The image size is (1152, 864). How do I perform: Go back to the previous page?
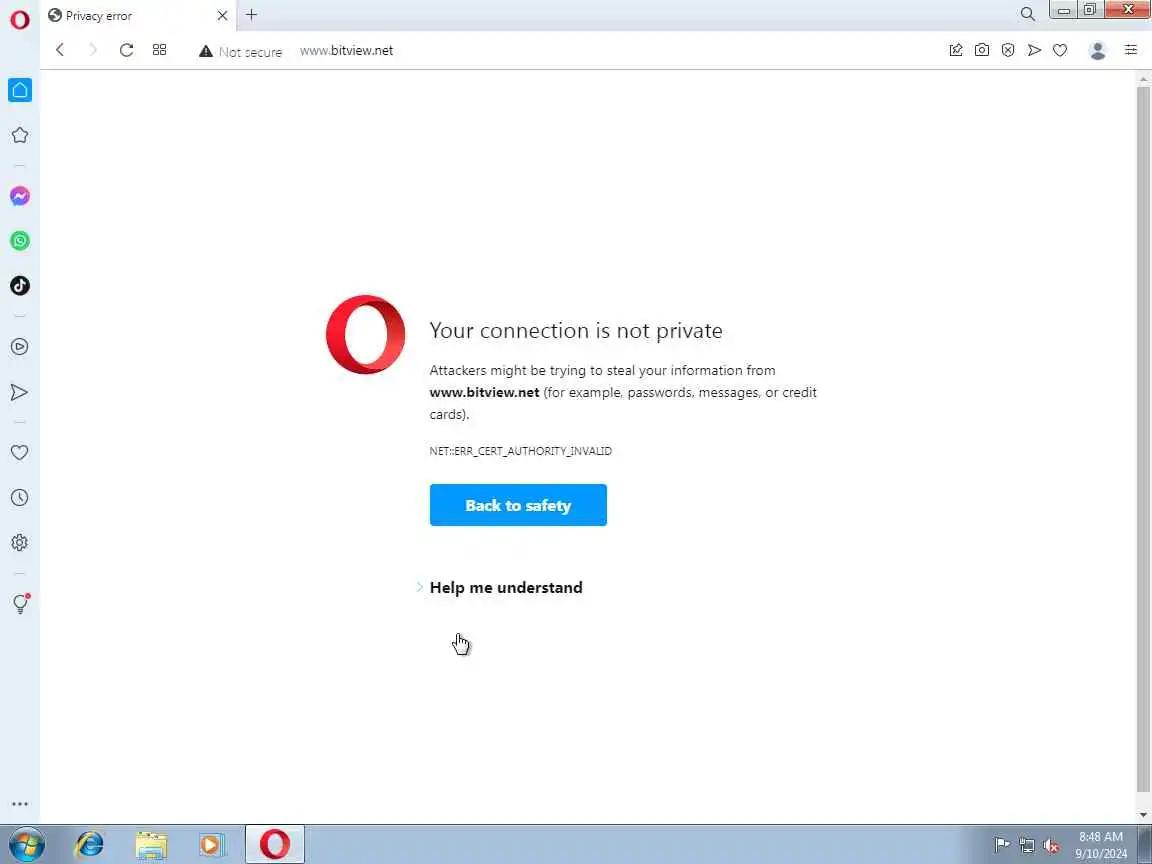[60, 50]
